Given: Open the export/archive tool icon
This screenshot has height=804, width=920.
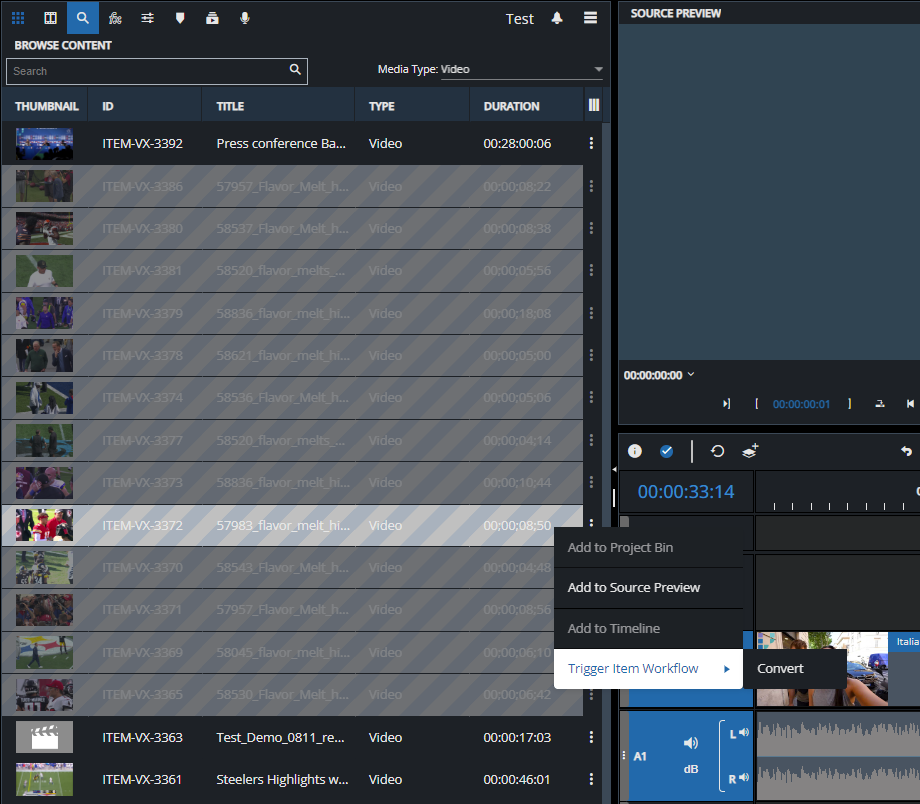Looking at the screenshot, I should pyautogui.click(x=212, y=18).
